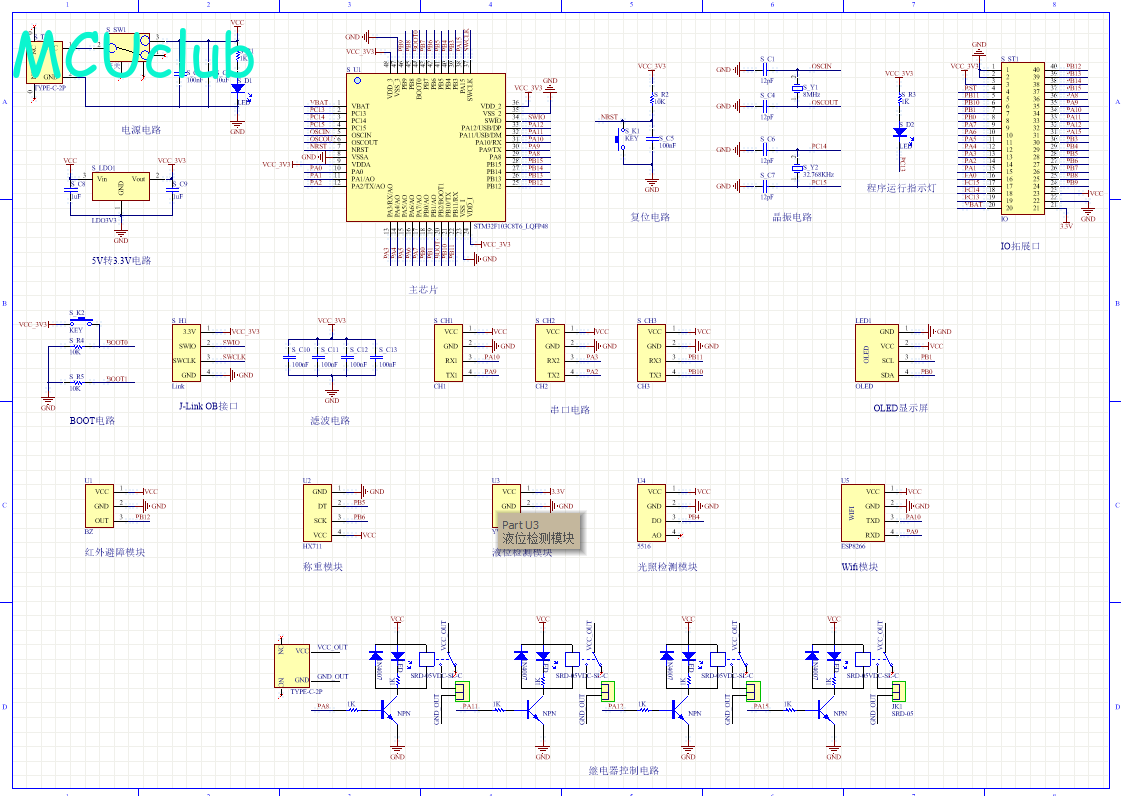Select the 32.768KHz crystal S_Y2
Image resolution: width=1121 pixels, height=796 pixels.
pos(797,168)
